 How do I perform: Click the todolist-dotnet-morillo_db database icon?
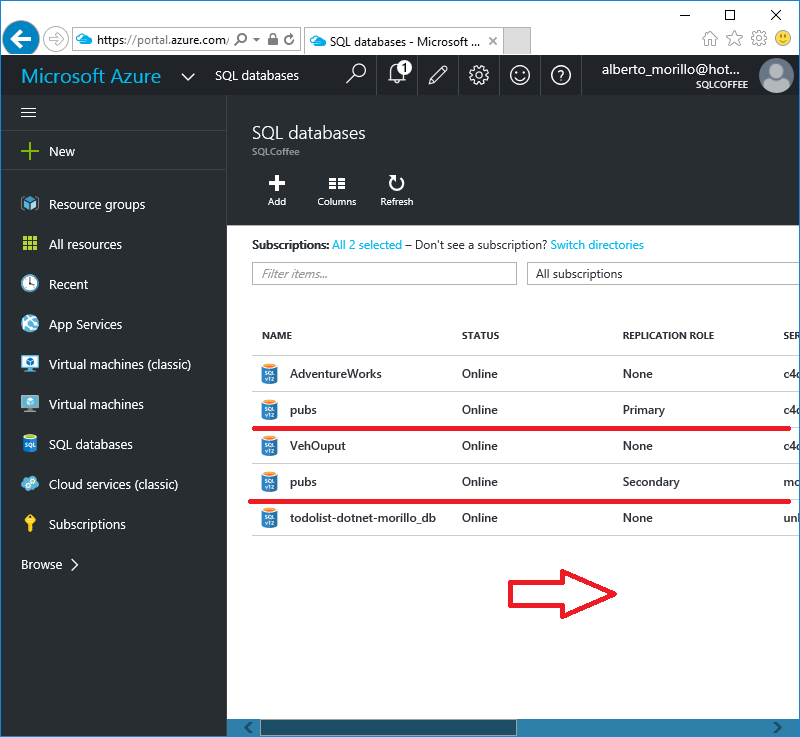point(269,518)
